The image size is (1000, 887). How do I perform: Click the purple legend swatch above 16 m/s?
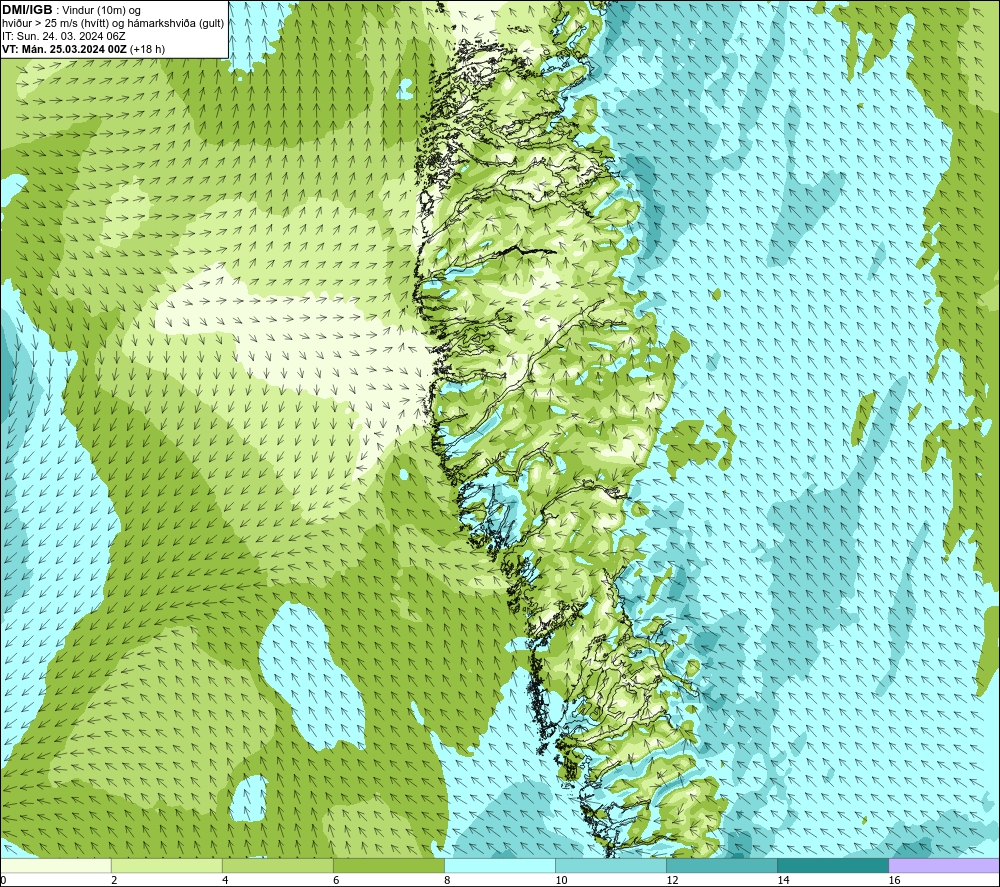click(944, 865)
